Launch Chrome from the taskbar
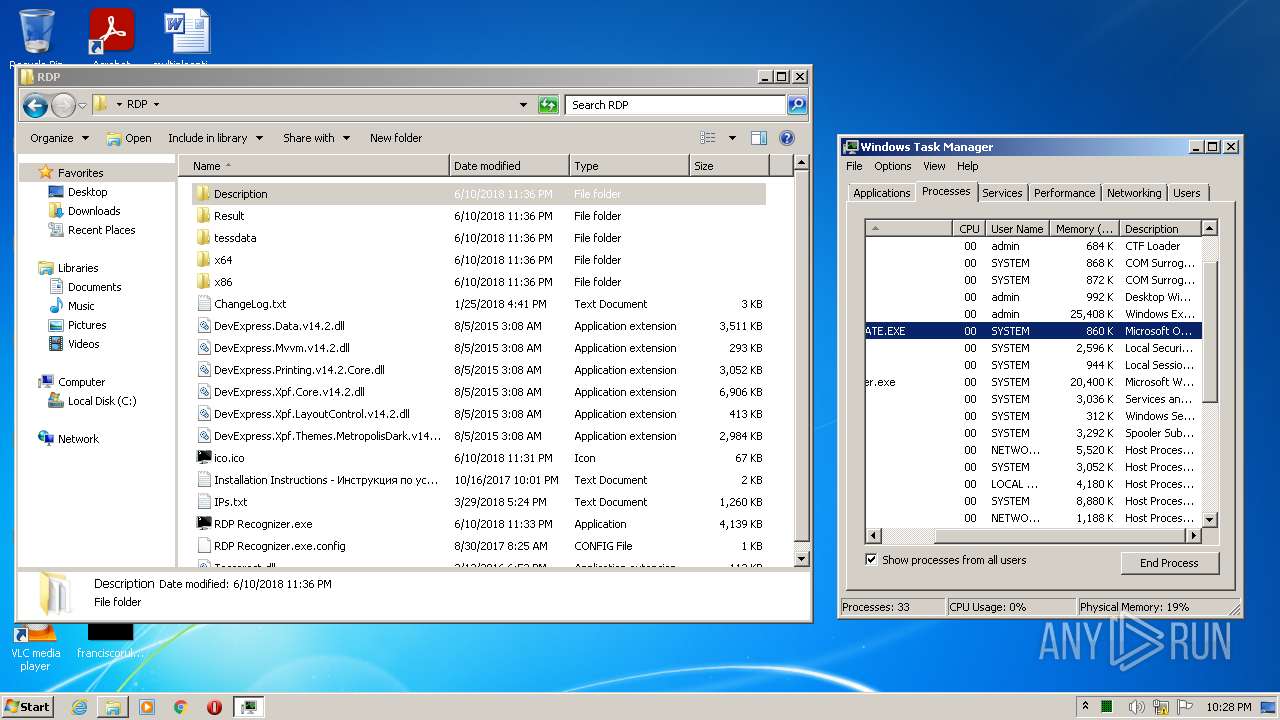Viewport: 1280px width, 720px height. point(181,707)
